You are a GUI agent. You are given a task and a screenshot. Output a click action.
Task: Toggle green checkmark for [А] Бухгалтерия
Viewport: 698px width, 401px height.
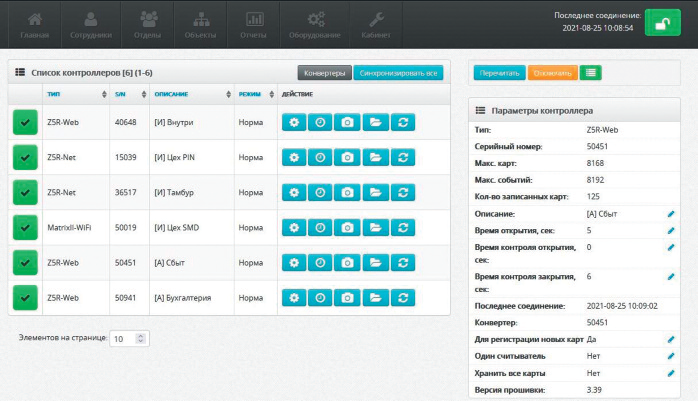(25, 298)
